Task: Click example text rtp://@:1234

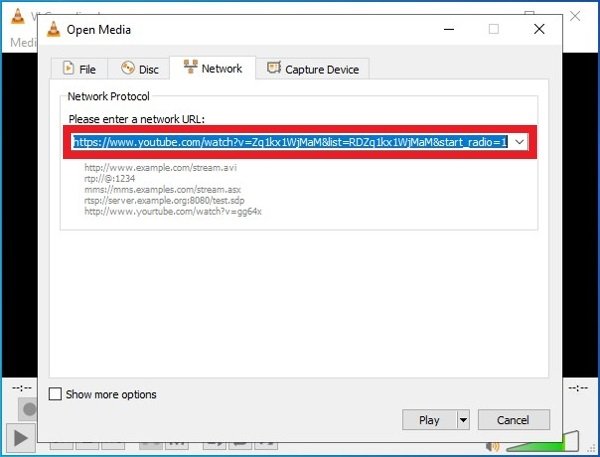Action: 109,179
